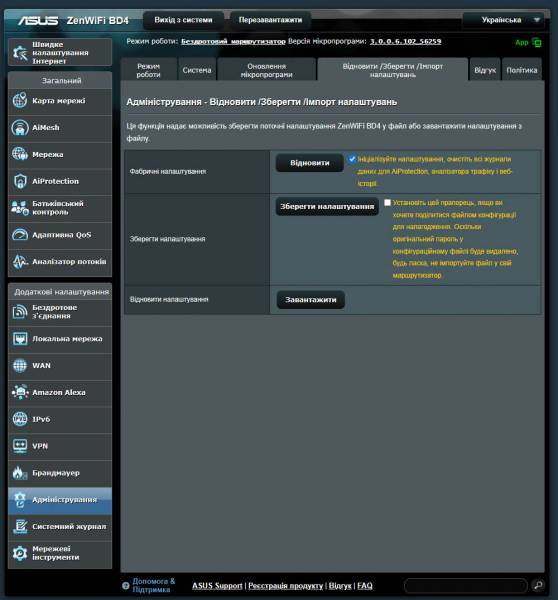The image size is (558, 600).
Task: Click the Загальний section header
Action: (61, 81)
